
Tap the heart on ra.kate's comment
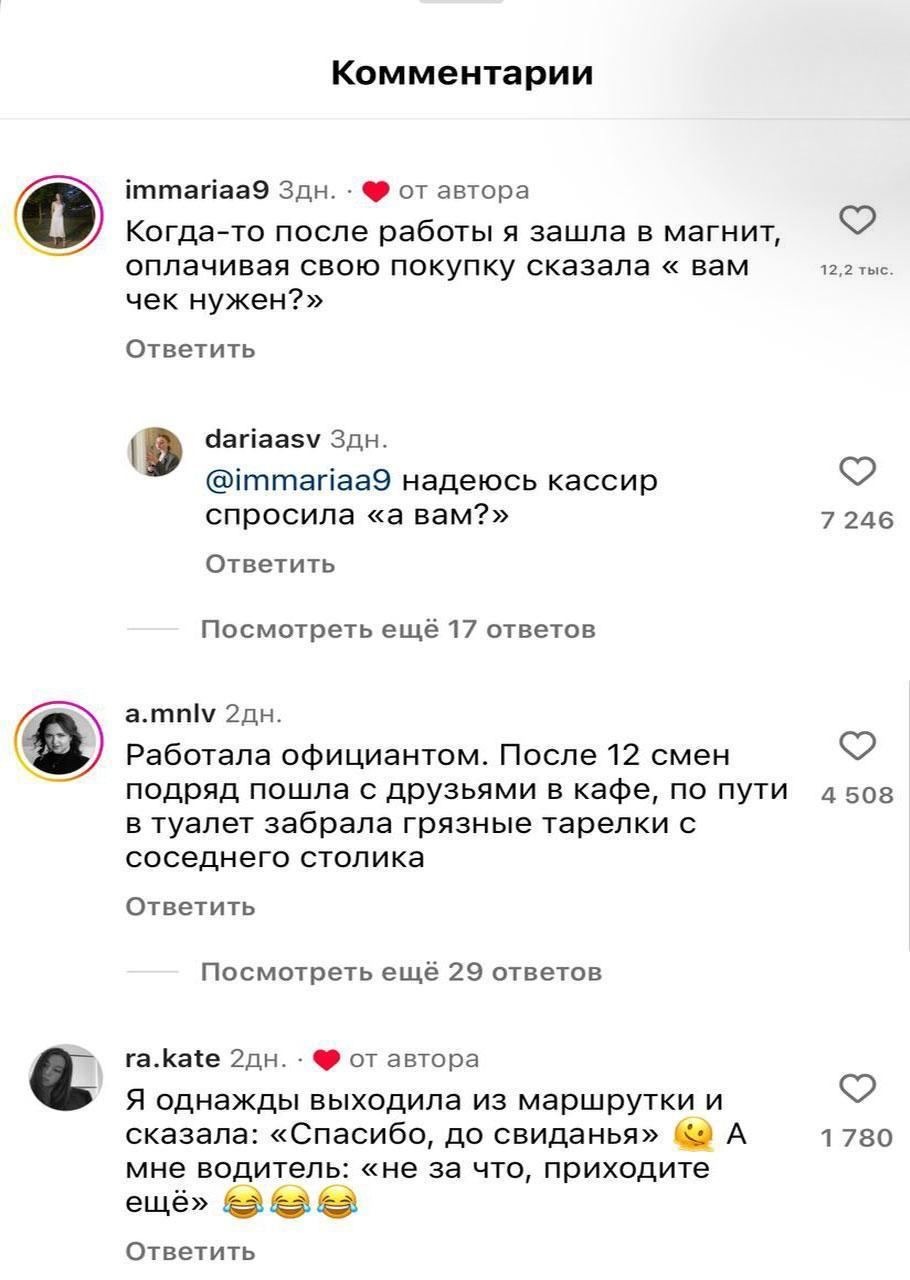859,1088
